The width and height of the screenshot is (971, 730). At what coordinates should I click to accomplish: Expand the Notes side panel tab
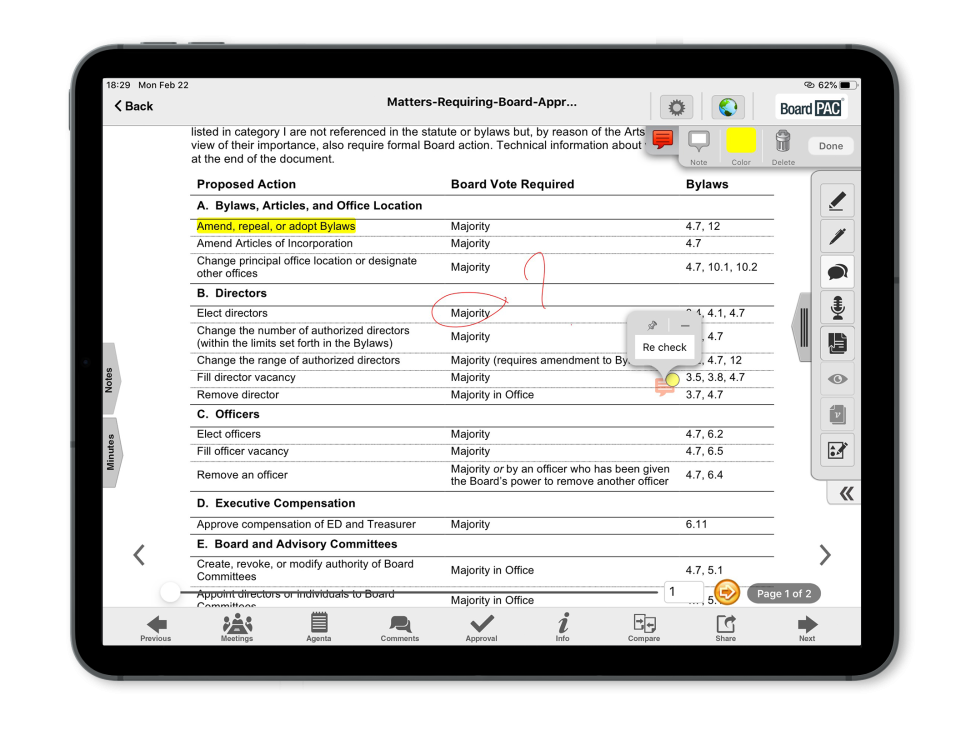tap(110, 379)
